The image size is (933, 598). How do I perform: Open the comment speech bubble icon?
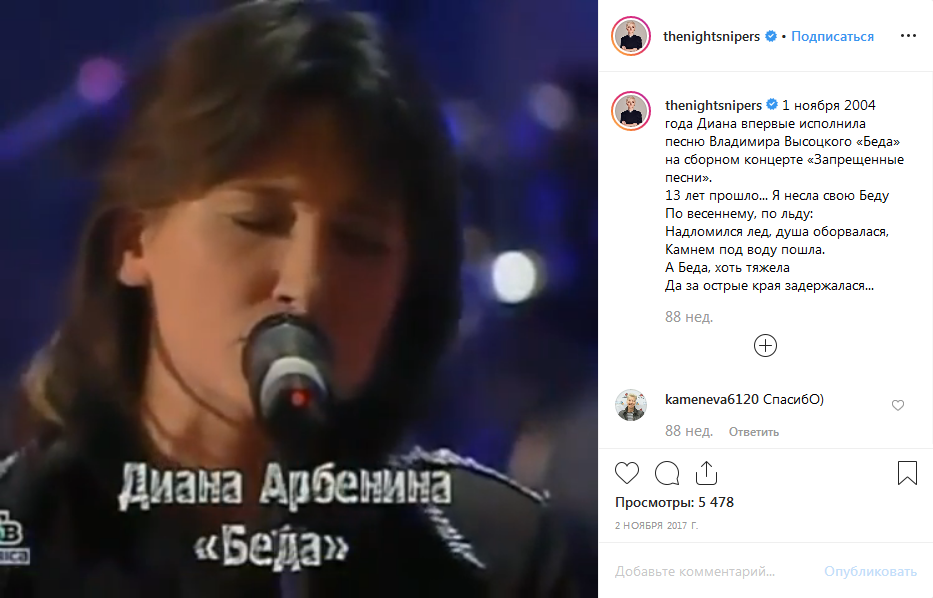[667, 473]
